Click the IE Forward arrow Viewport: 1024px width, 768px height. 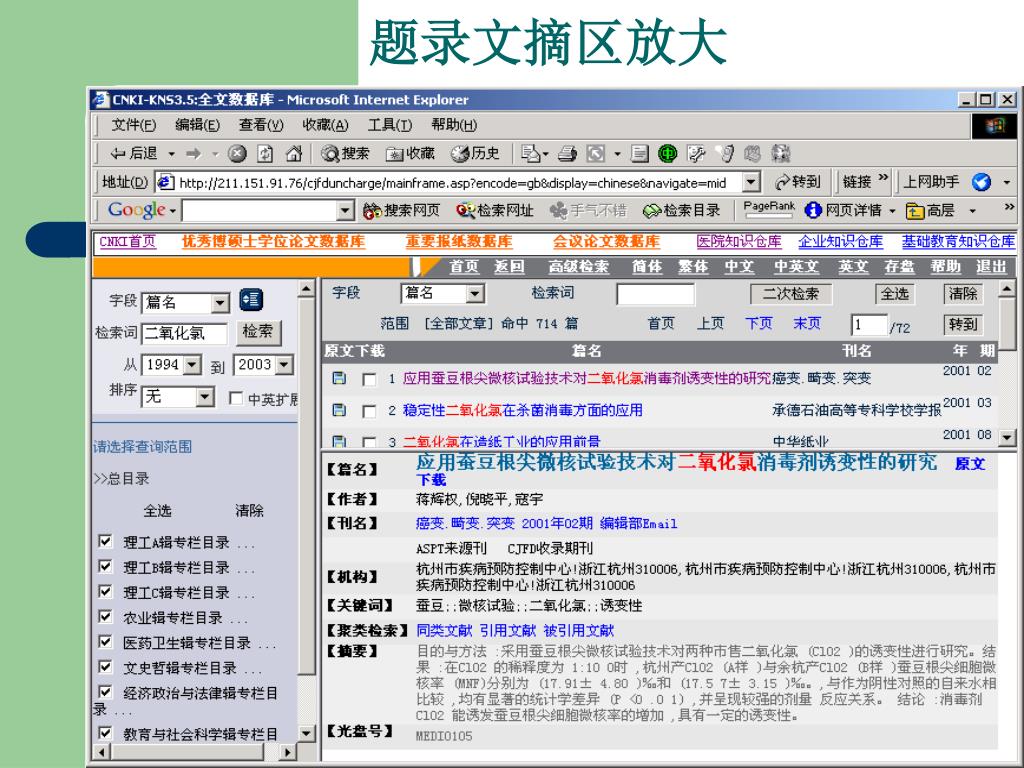[194, 154]
